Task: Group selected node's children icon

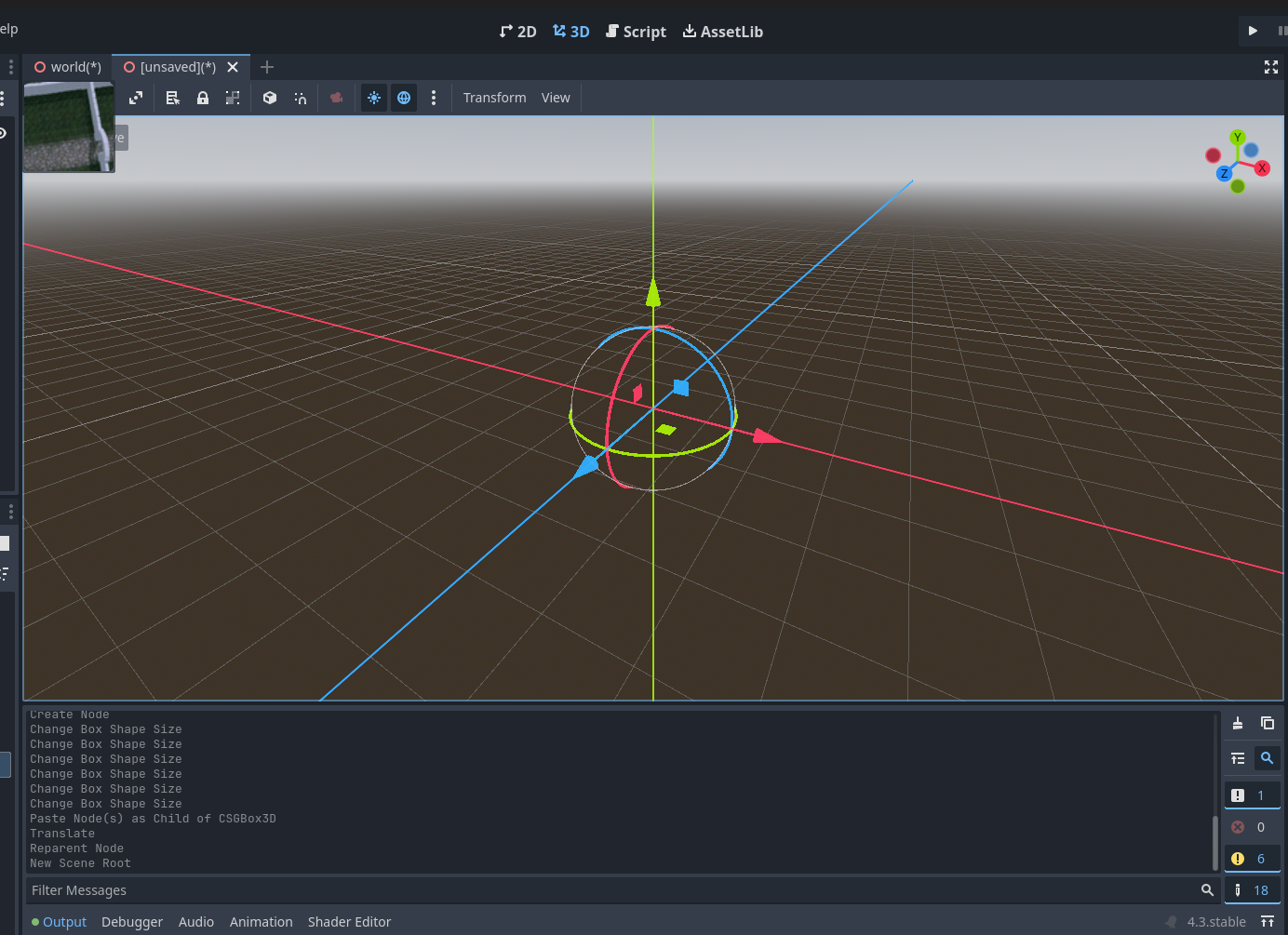Action: pos(233,98)
